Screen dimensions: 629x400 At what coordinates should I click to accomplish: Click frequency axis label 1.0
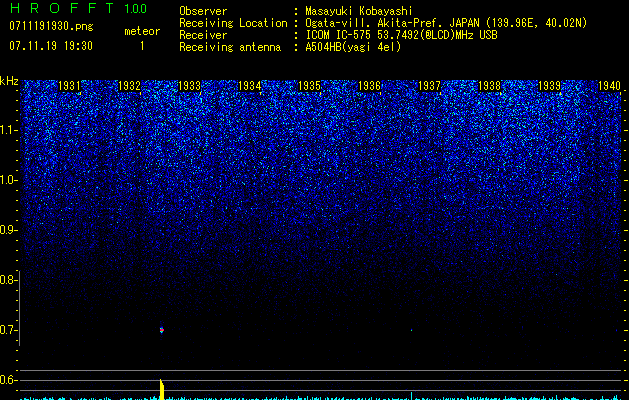(x=8, y=180)
